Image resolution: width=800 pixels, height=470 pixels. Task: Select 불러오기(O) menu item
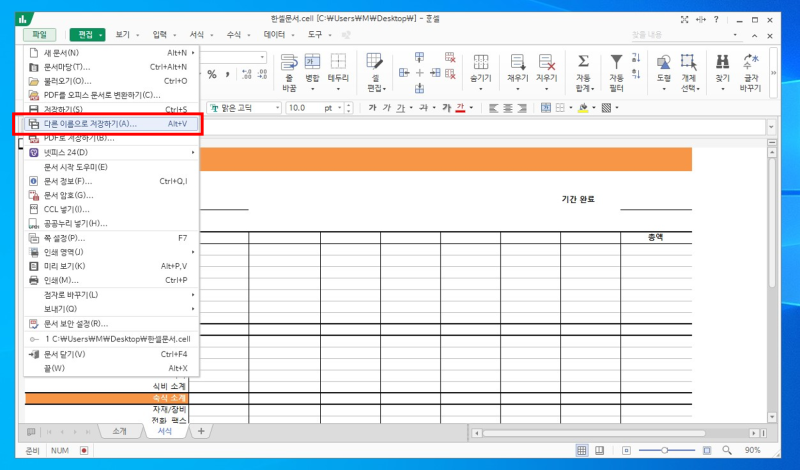111,81
